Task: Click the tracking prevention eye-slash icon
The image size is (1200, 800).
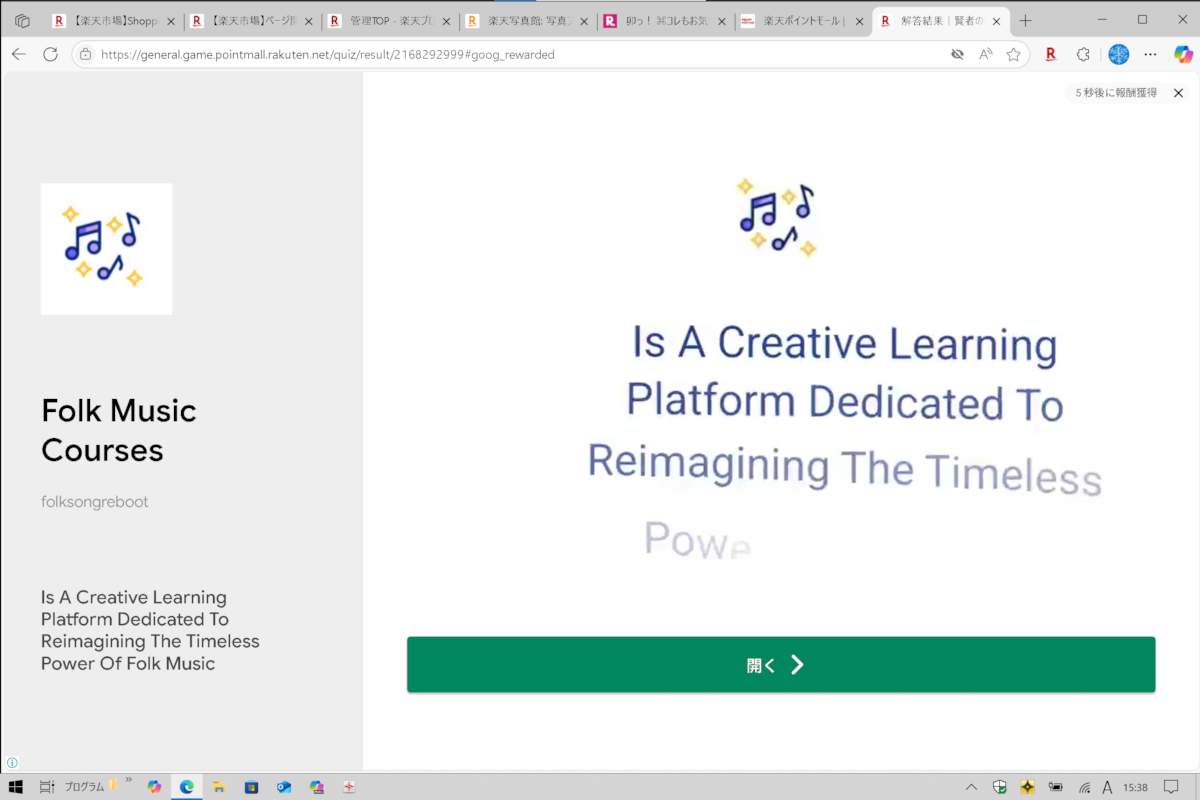Action: 957,55
